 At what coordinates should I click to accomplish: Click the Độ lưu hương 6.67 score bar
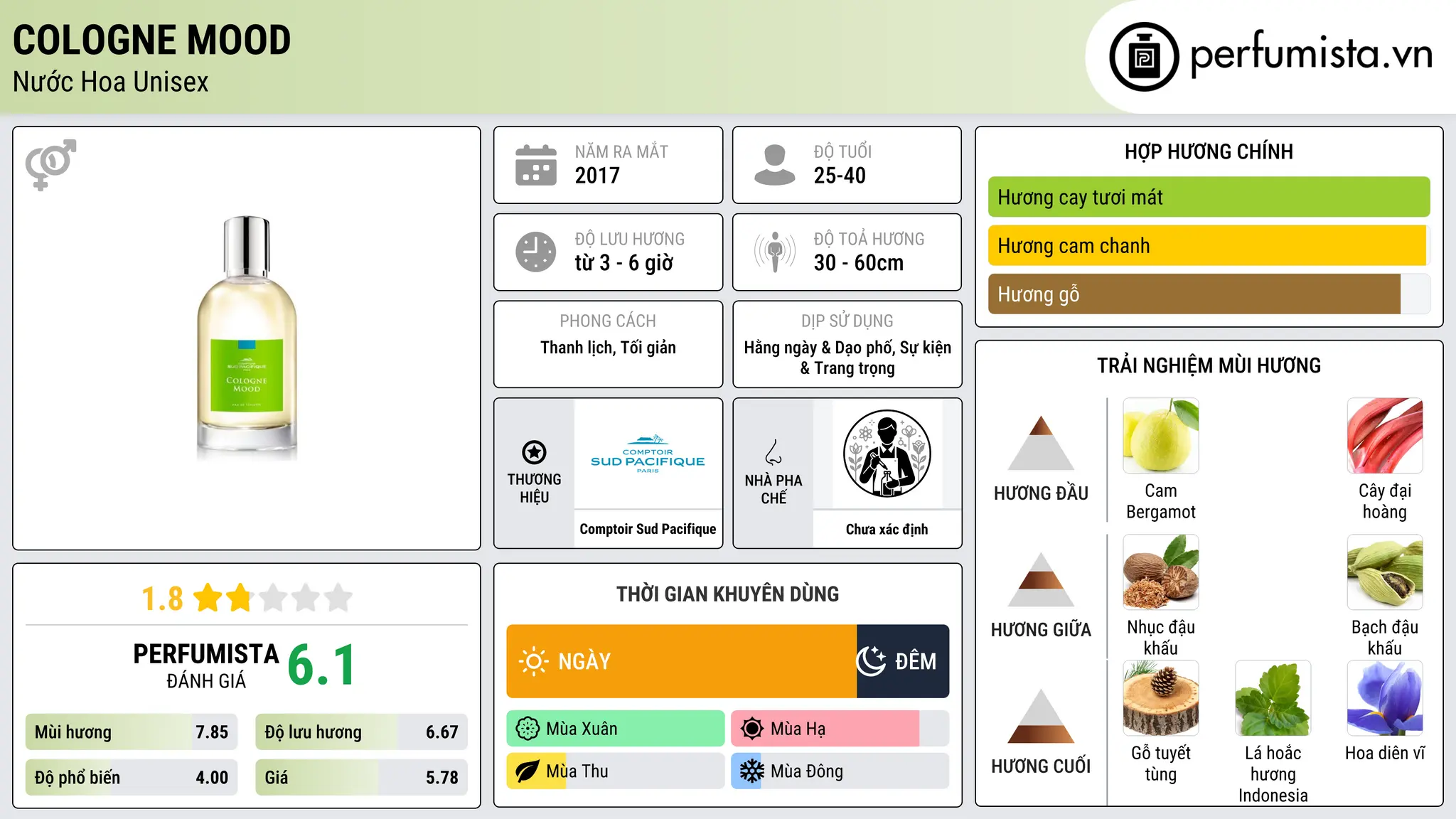tap(361, 732)
